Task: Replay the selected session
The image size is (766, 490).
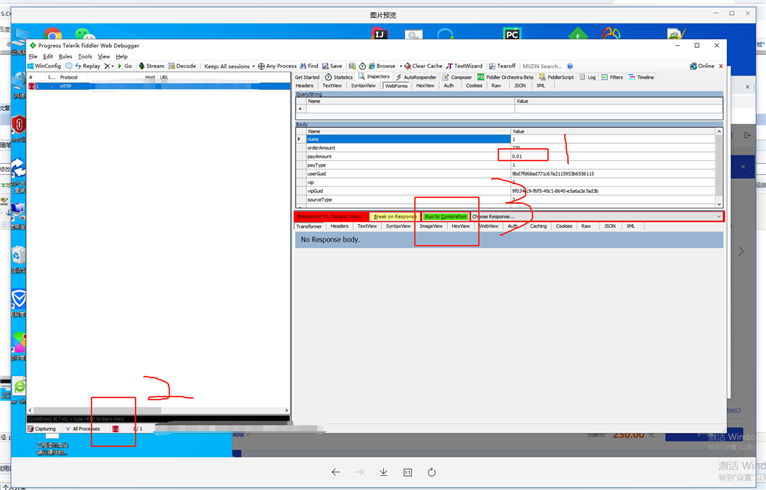Action: [x=87, y=66]
